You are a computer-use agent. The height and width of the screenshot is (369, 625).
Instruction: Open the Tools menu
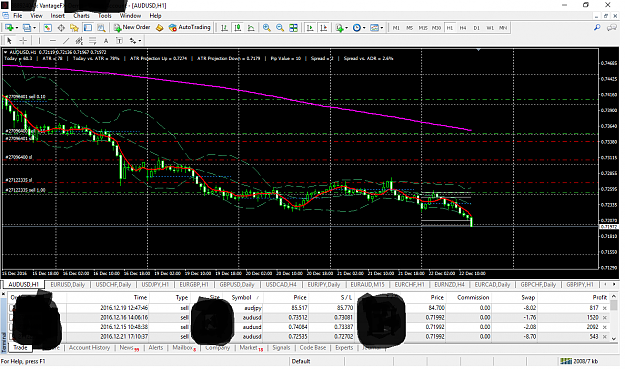[105, 16]
